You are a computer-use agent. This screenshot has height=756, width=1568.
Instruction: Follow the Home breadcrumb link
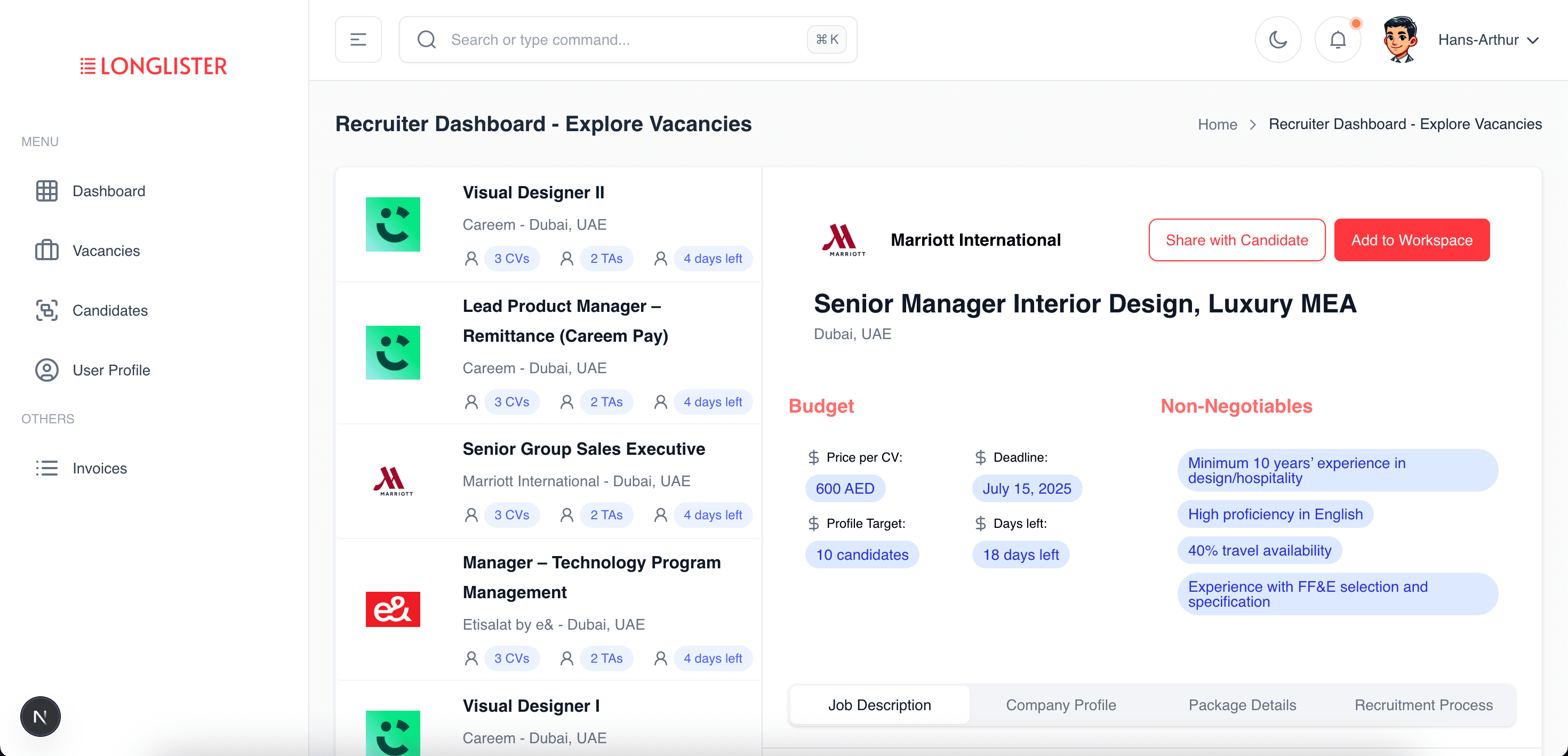pos(1218,124)
